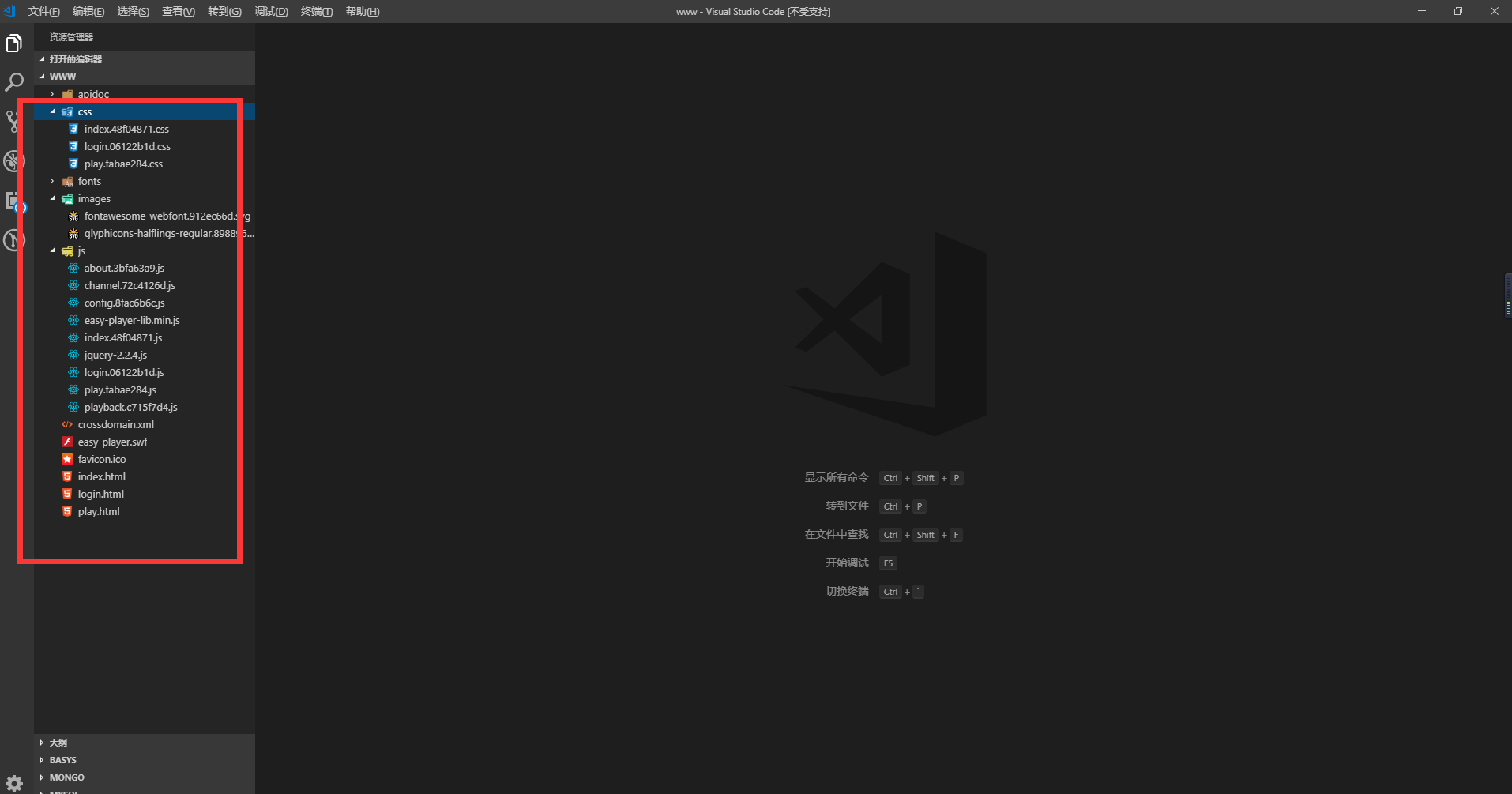This screenshot has width=1512, height=794.
Task: Click the SVG icon of fontawesome-webfont file
Action: point(73,216)
